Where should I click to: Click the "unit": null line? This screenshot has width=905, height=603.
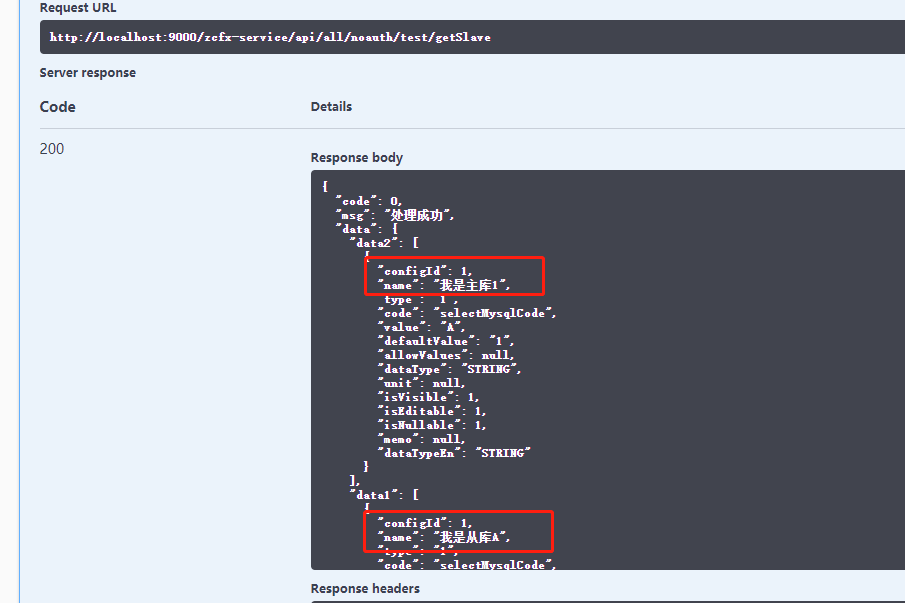(x=421, y=383)
